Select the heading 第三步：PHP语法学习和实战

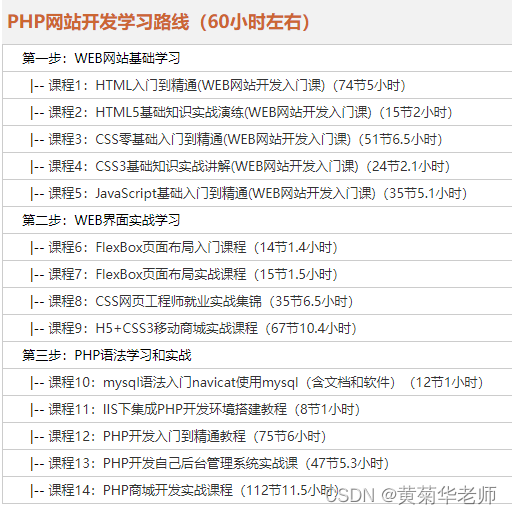coord(107,355)
